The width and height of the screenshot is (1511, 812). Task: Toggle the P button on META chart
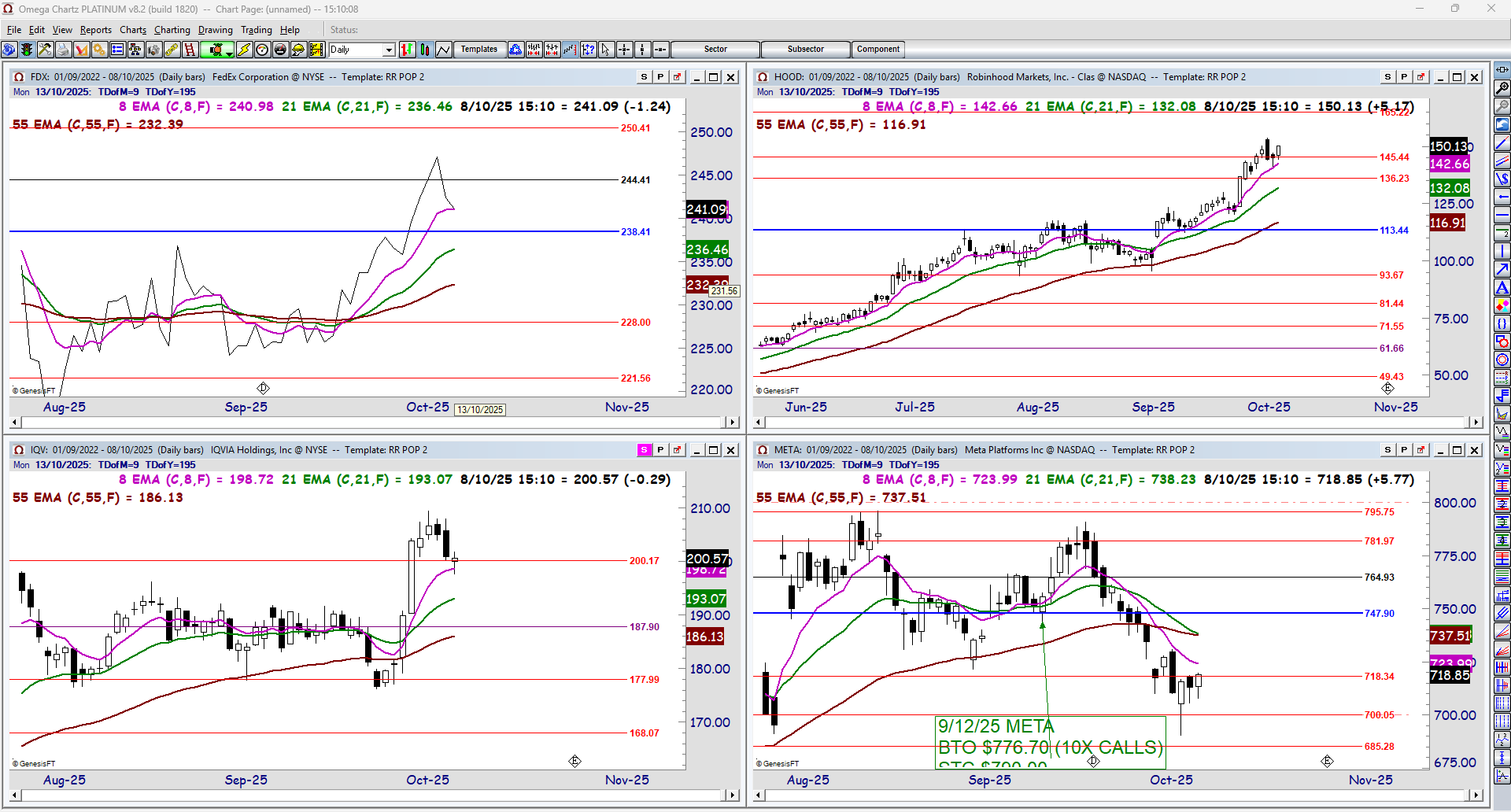click(x=1404, y=450)
